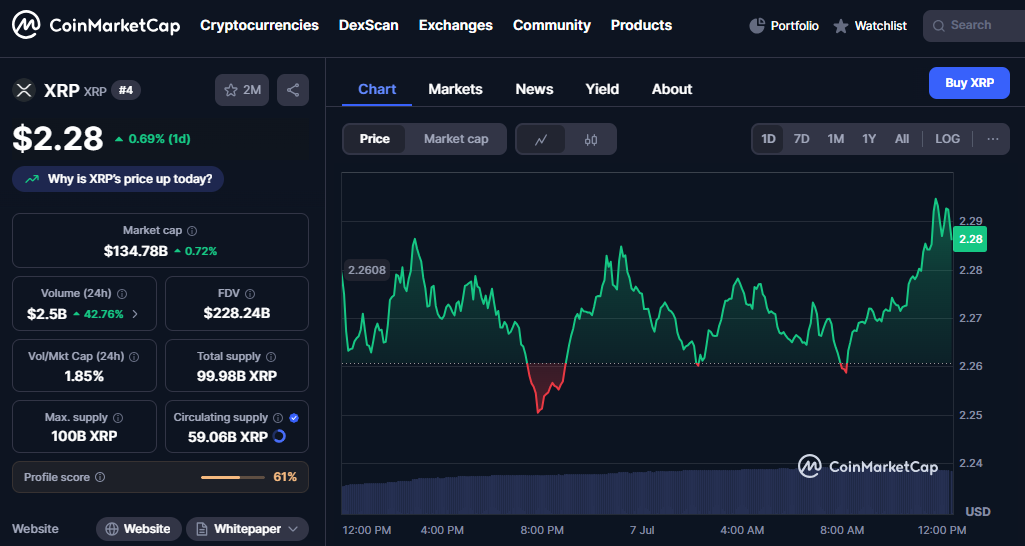The image size is (1025, 546).
Task: Click the 2.2608 opening price label
Action: click(367, 269)
